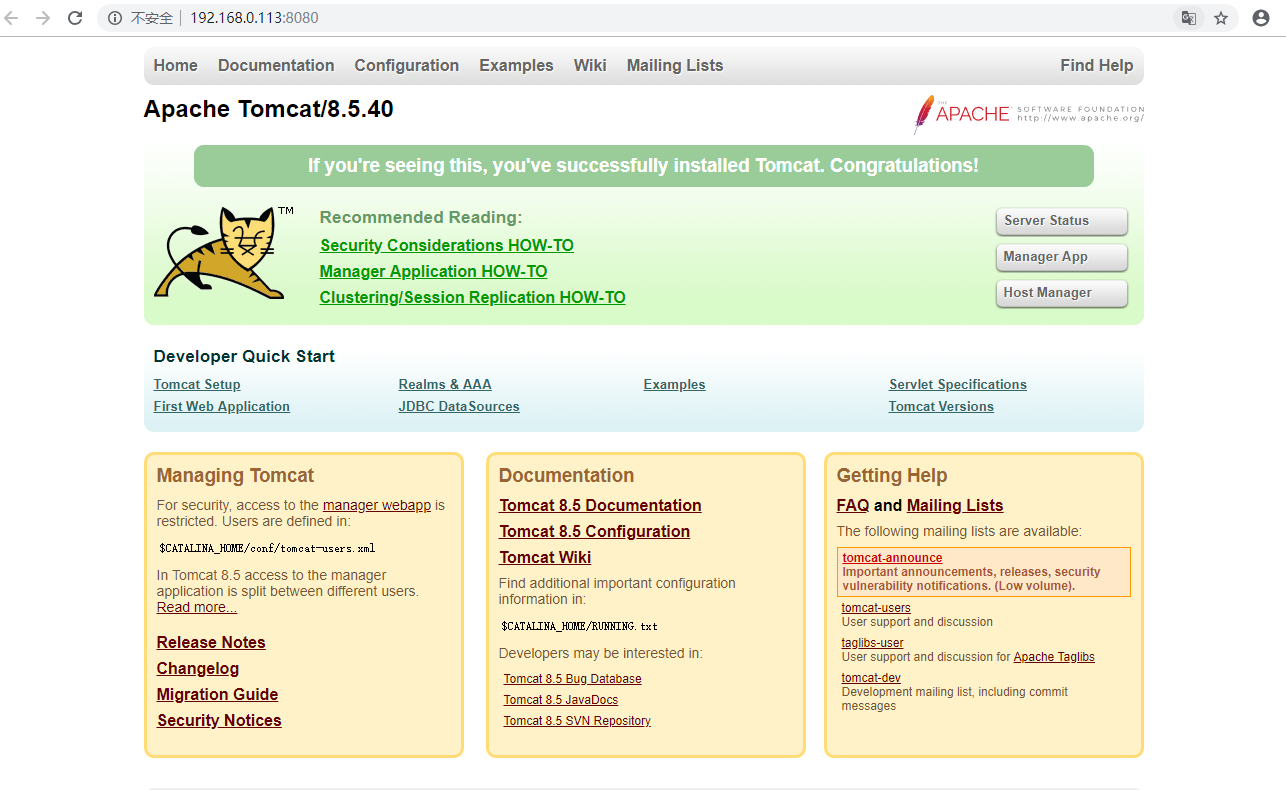The image size is (1286, 790).
Task: Click the Server Status button
Action: (x=1062, y=221)
